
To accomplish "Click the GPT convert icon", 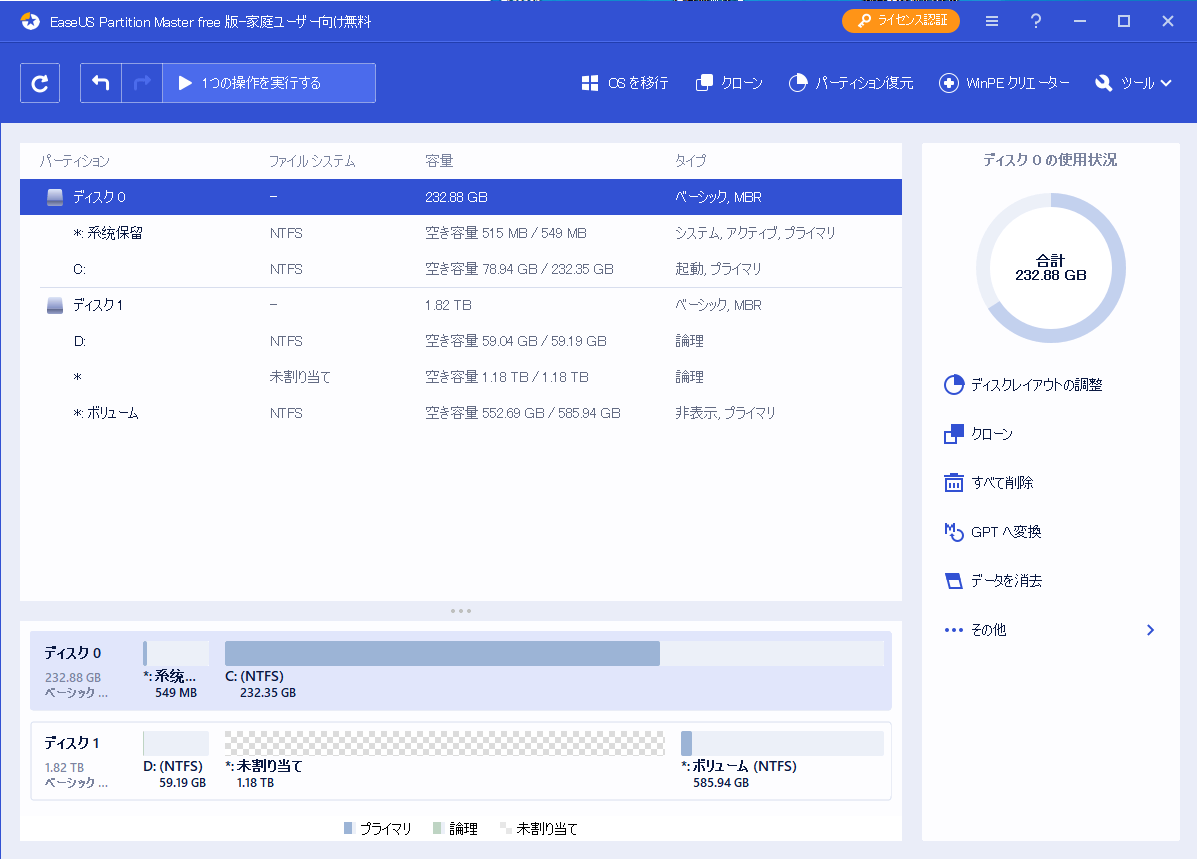I will pyautogui.click(x=953, y=531).
